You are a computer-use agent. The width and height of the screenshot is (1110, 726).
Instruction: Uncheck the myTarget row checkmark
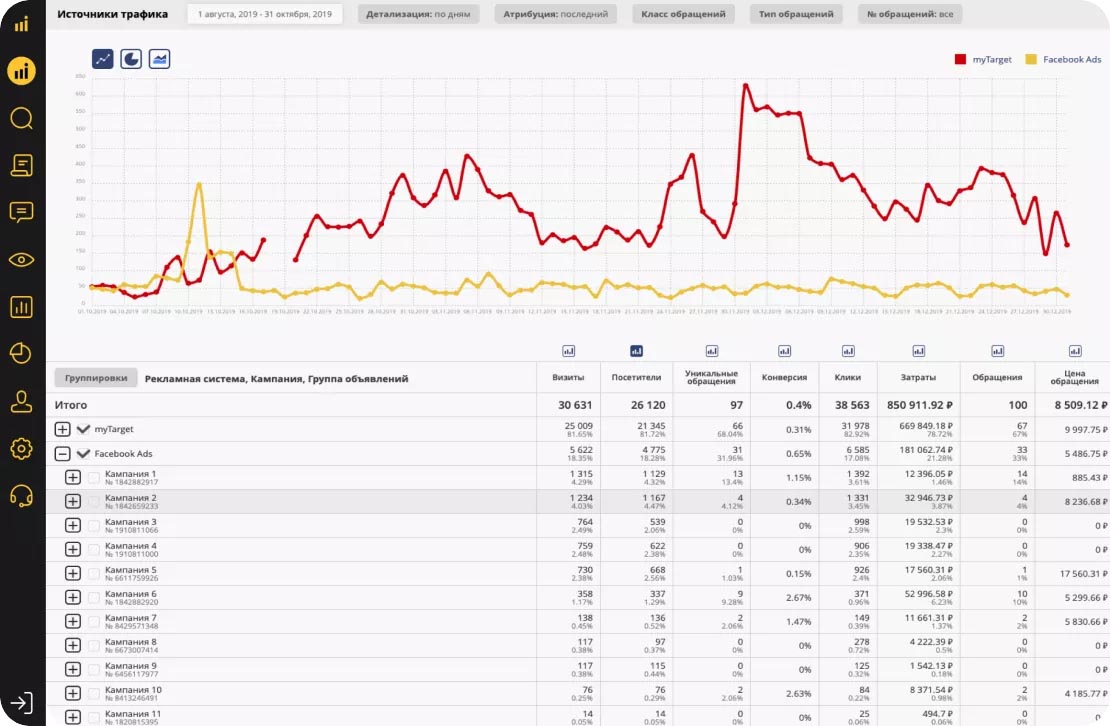click(84, 429)
